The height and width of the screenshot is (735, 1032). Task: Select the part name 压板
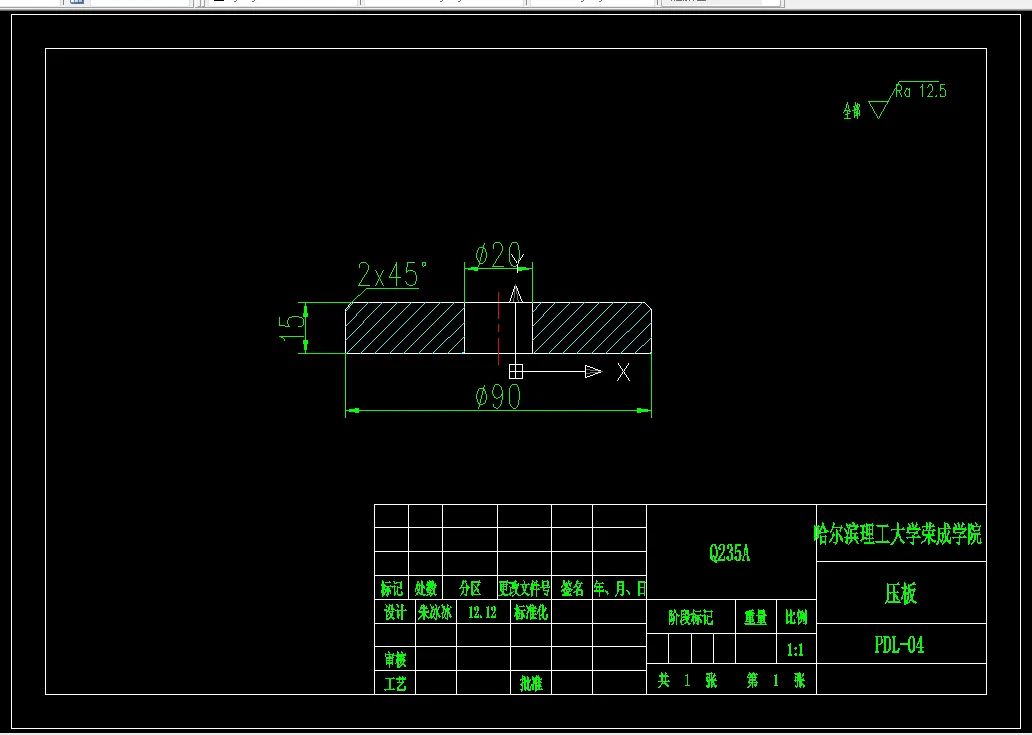point(900,594)
